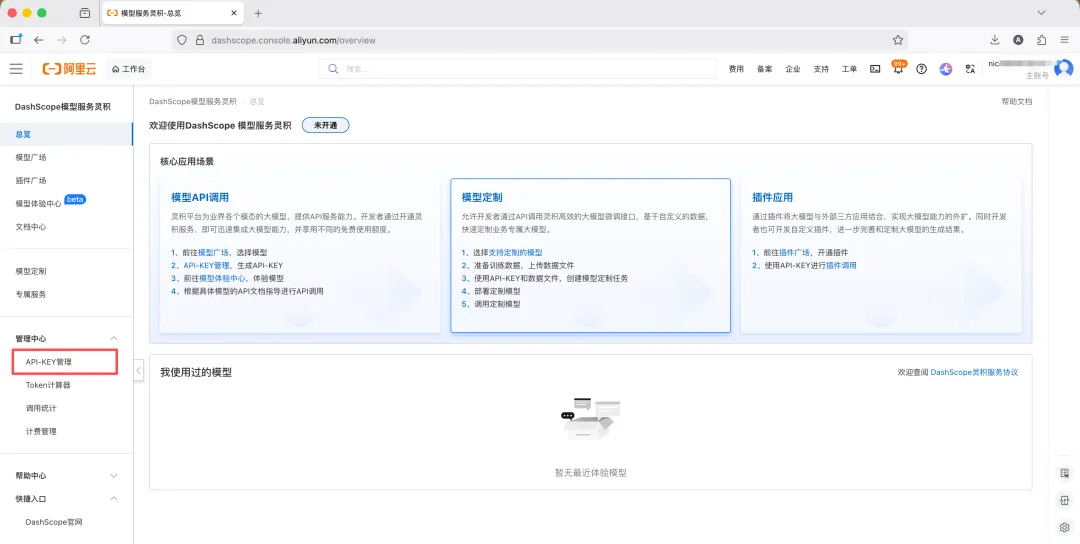Reload the page with refresh icon

(85, 40)
